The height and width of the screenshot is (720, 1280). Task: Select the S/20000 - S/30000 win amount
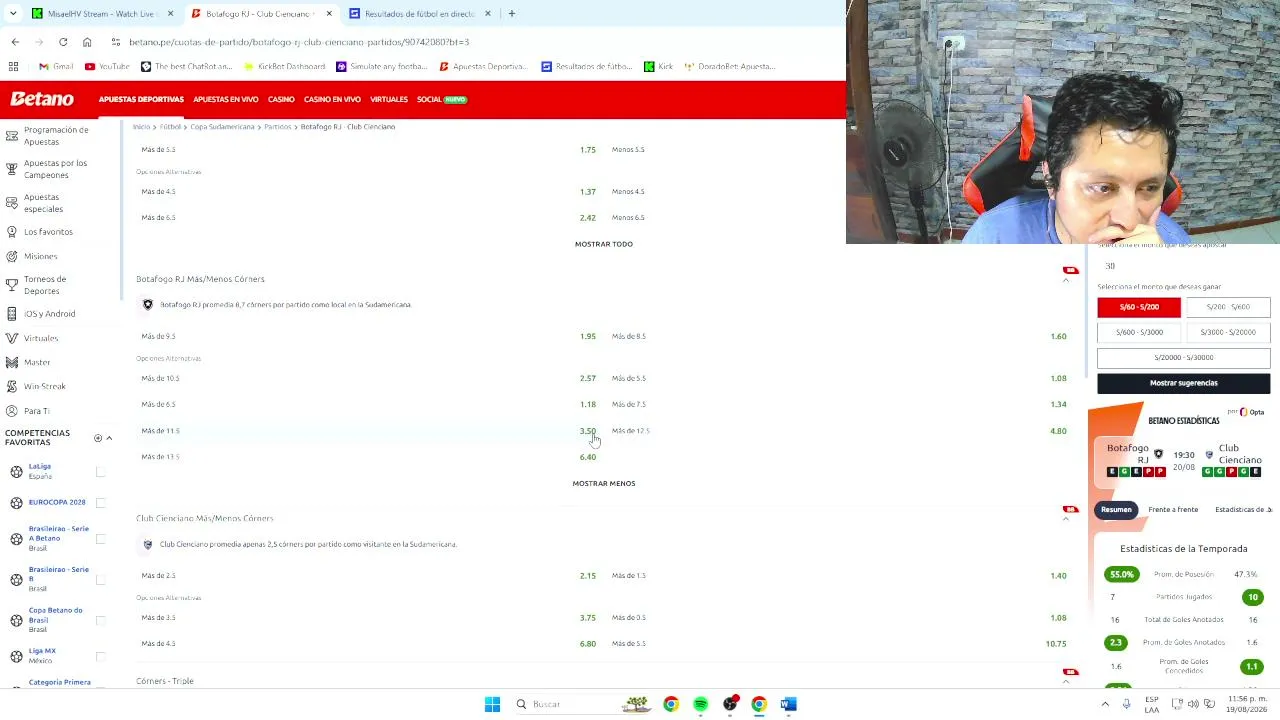(1184, 357)
